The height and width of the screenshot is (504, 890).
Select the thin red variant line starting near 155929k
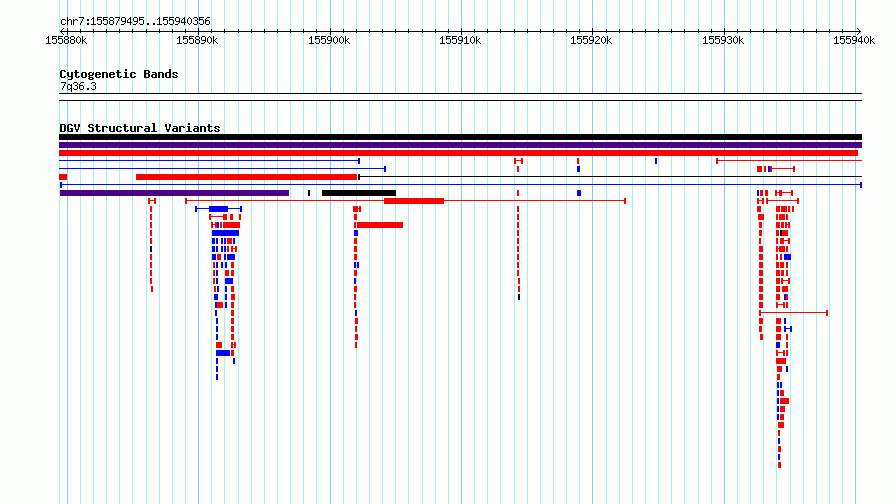coord(789,161)
